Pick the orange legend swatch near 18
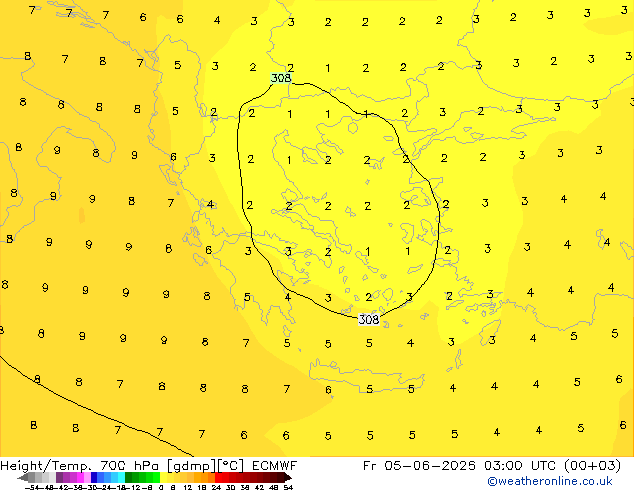This screenshot has width=634, height=490. [x=205, y=477]
